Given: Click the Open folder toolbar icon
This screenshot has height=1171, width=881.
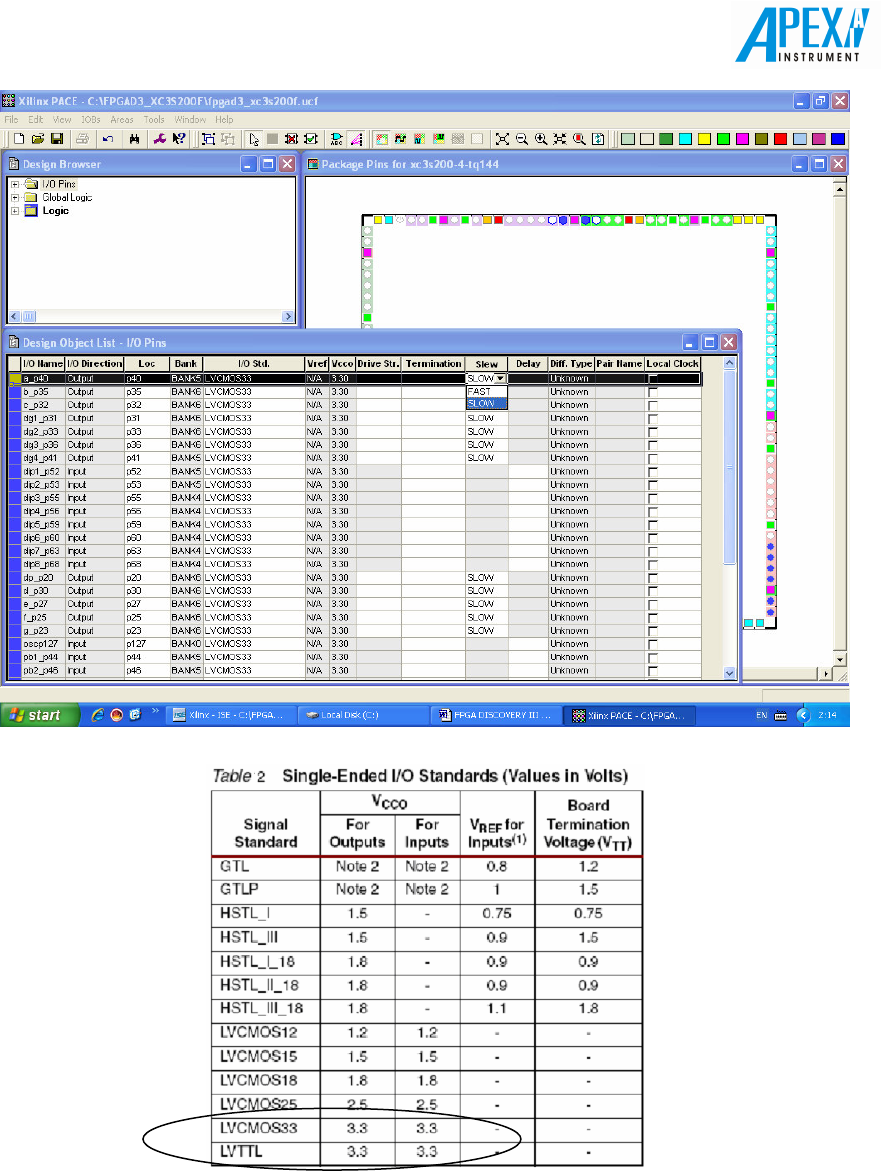Looking at the screenshot, I should (x=38, y=139).
